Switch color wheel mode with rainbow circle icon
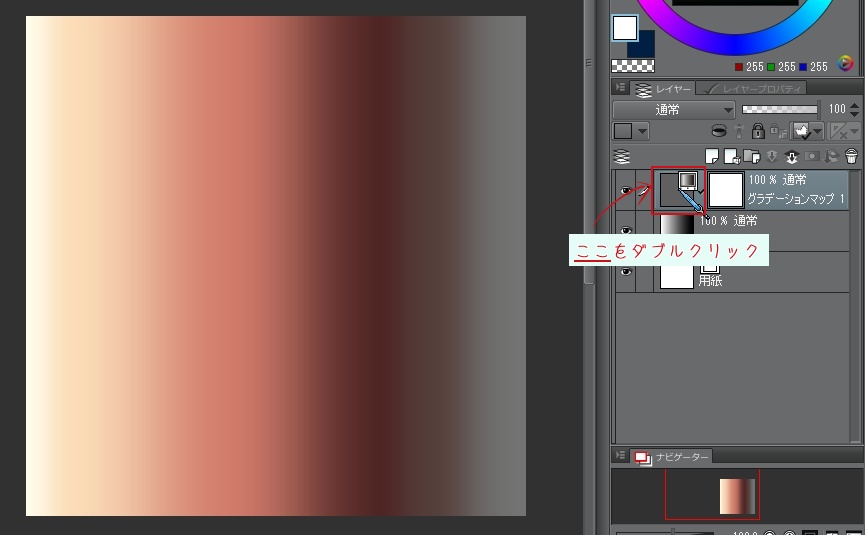This screenshot has height=535, width=865. [x=845, y=63]
